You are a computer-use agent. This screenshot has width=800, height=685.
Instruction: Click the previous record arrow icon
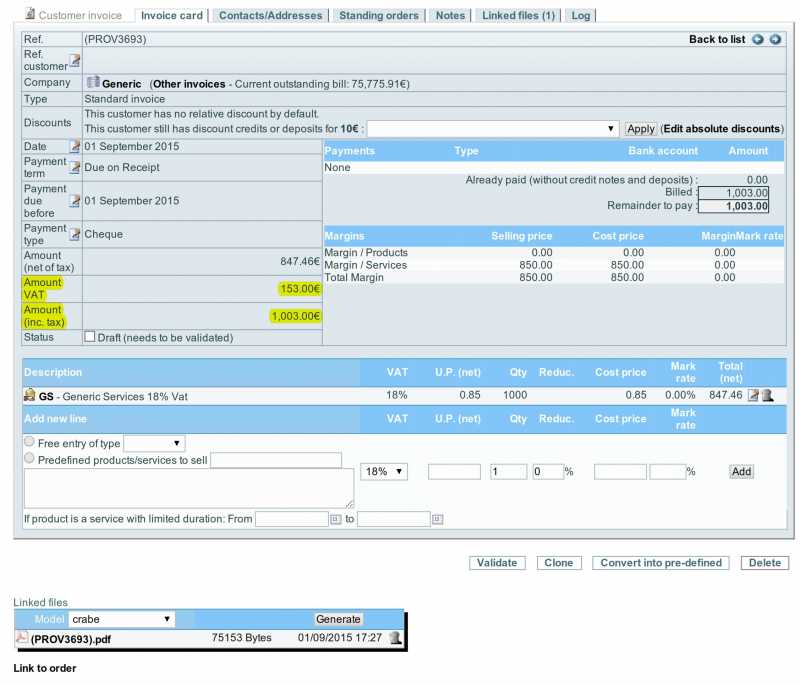757,39
